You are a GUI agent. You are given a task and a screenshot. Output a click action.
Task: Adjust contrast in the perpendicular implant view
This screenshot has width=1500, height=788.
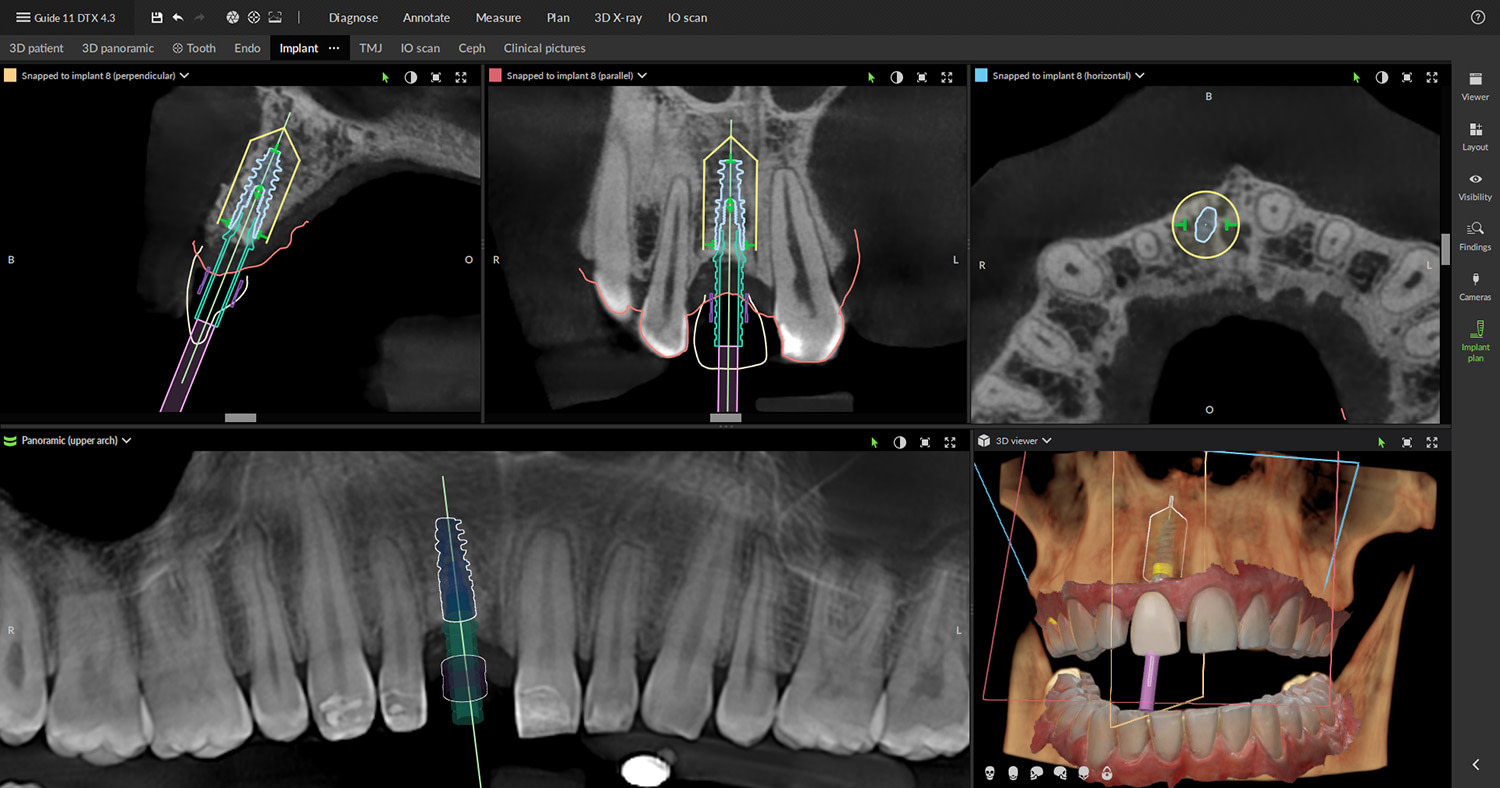[x=411, y=76]
